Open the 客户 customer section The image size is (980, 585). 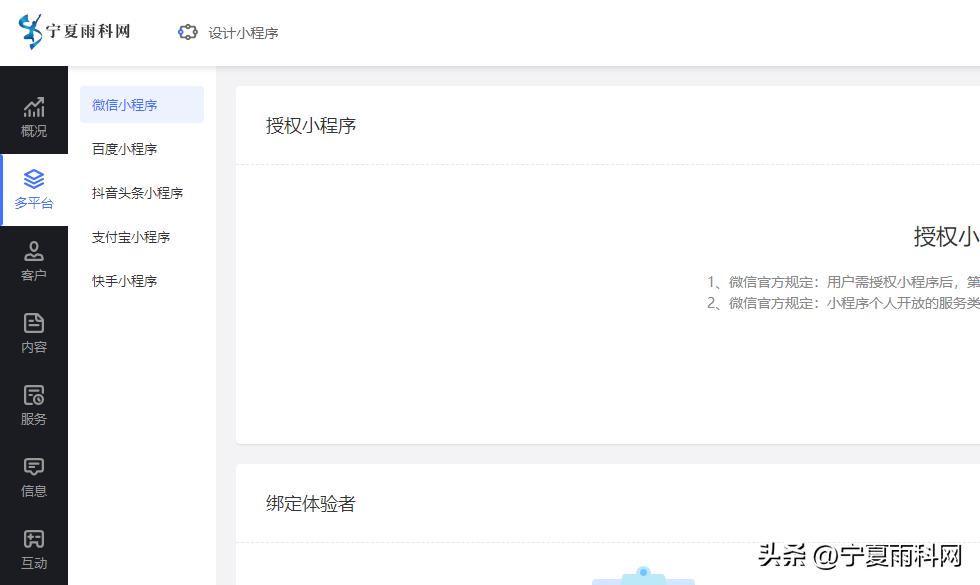click(33, 260)
